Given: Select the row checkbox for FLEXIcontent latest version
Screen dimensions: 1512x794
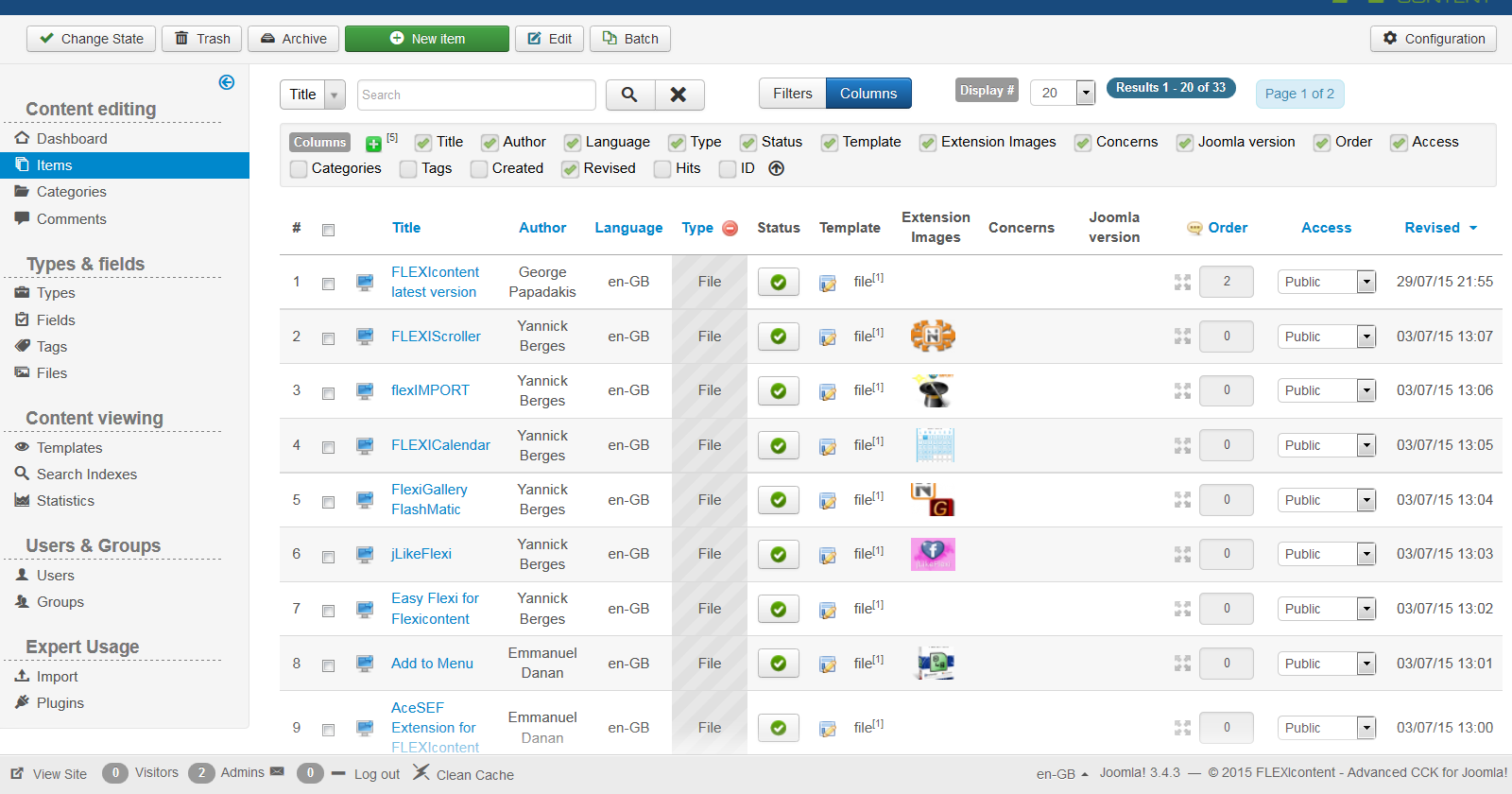Looking at the screenshot, I should 328,284.
